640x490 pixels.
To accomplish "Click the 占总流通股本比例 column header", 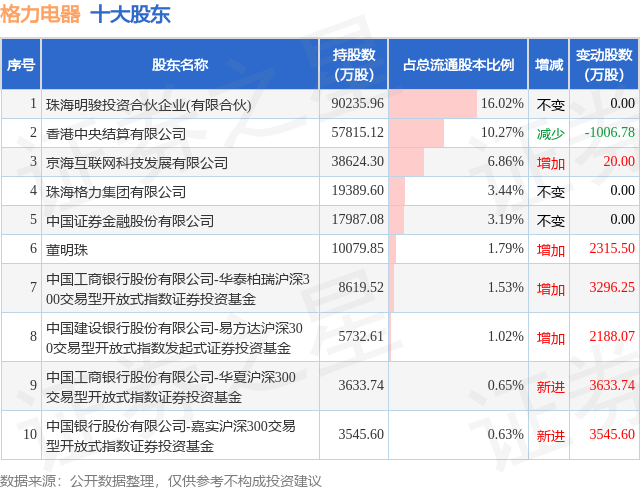I will pyautogui.click(x=458, y=65).
